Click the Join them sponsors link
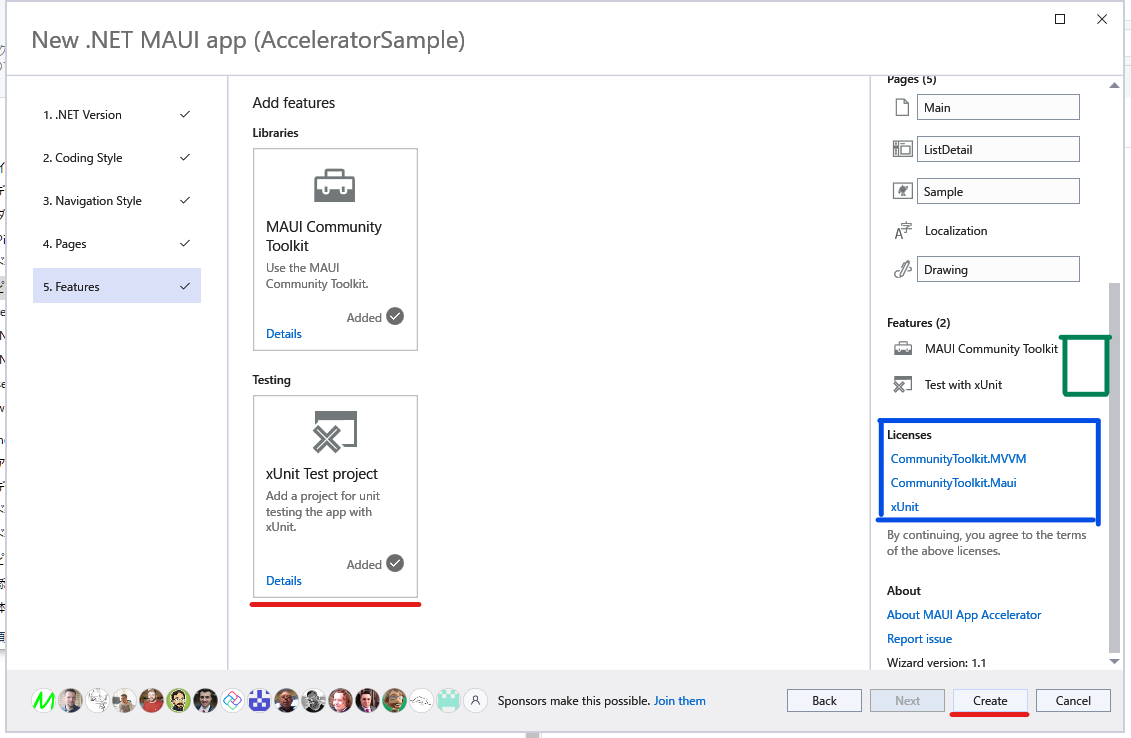Viewport: 1131px width, 738px height. [x=679, y=700]
